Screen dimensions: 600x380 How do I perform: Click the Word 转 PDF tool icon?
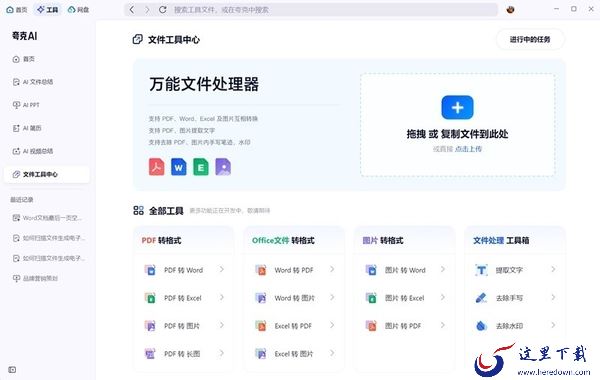pyautogui.click(x=261, y=270)
